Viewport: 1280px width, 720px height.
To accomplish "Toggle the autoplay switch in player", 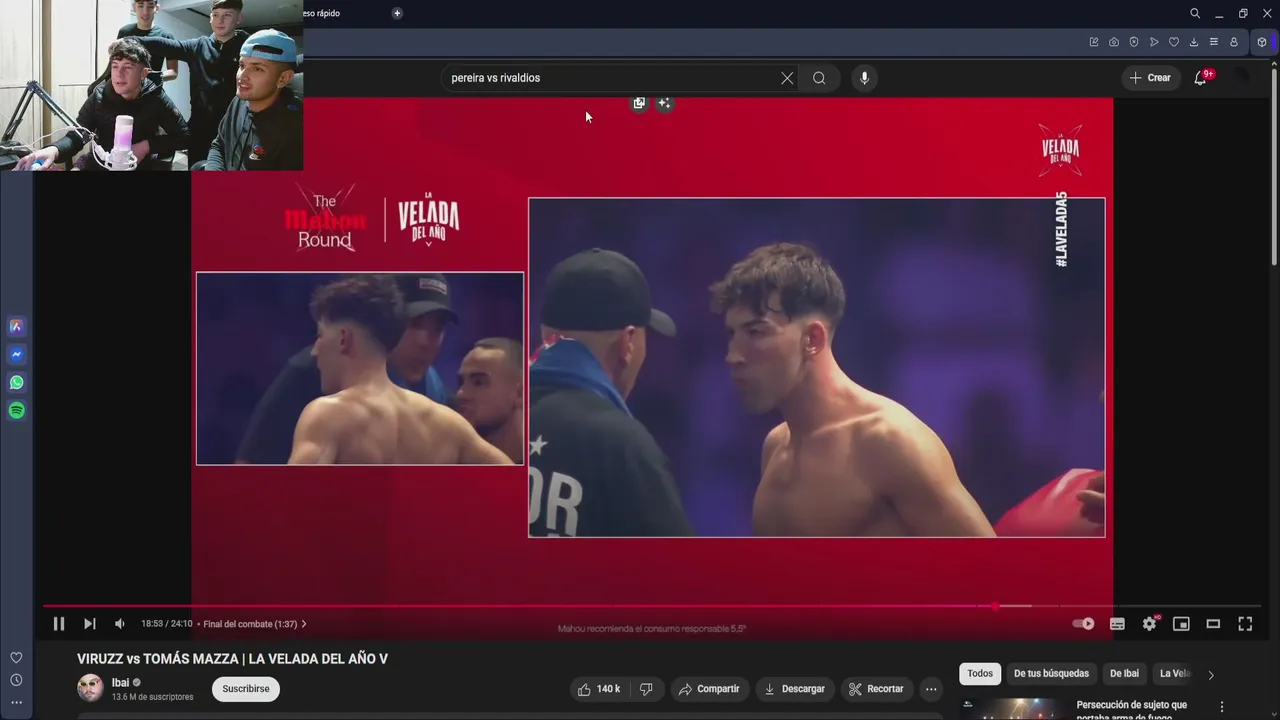I will click(x=1083, y=624).
